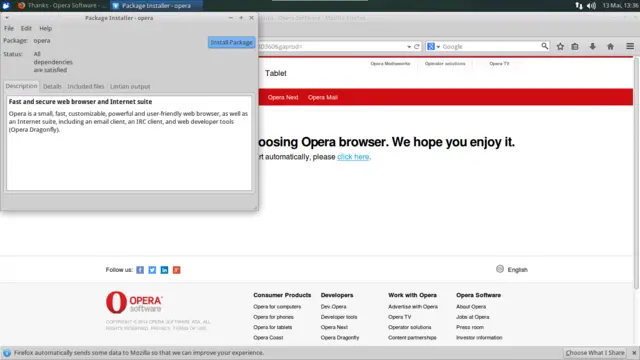Open the Edit menu in Package Installer
This screenshot has width=640, height=360.
[26, 28]
